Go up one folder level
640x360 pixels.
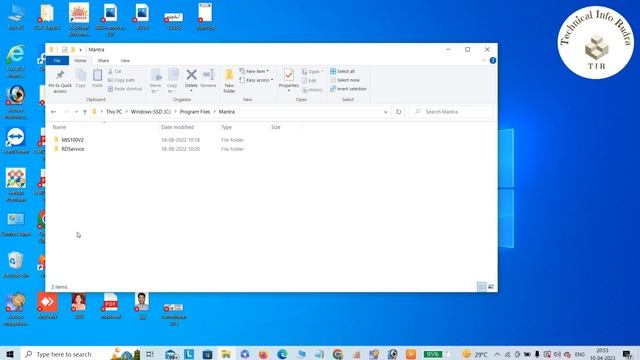coord(85,112)
